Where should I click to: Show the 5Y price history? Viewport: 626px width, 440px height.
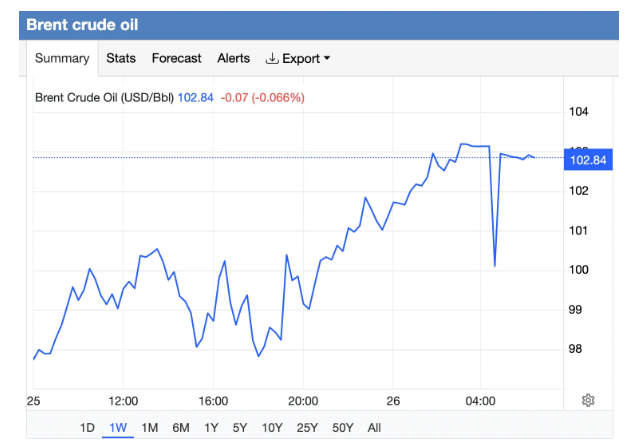click(240, 428)
